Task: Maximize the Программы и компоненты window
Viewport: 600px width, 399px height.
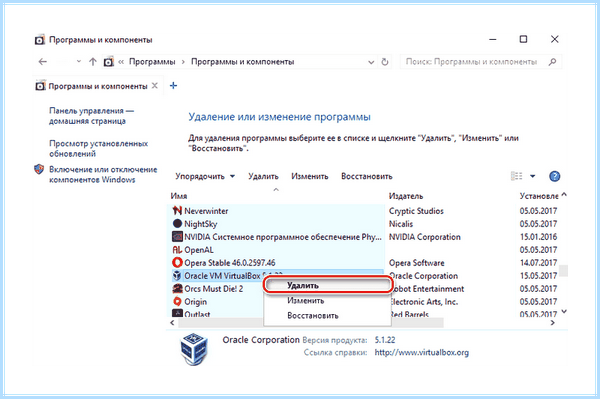Action: 523,39
